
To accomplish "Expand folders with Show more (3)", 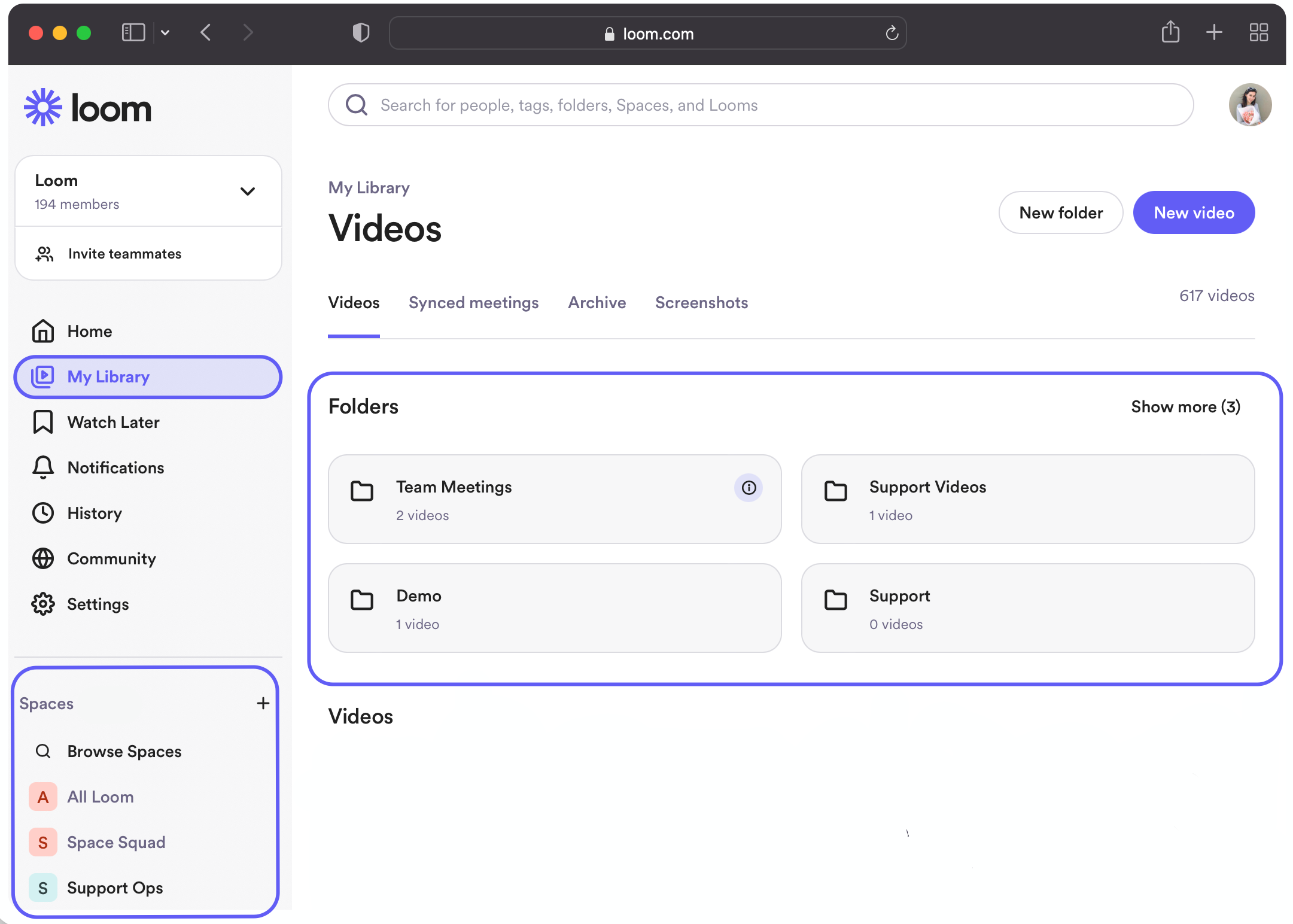I will tap(1185, 407).
